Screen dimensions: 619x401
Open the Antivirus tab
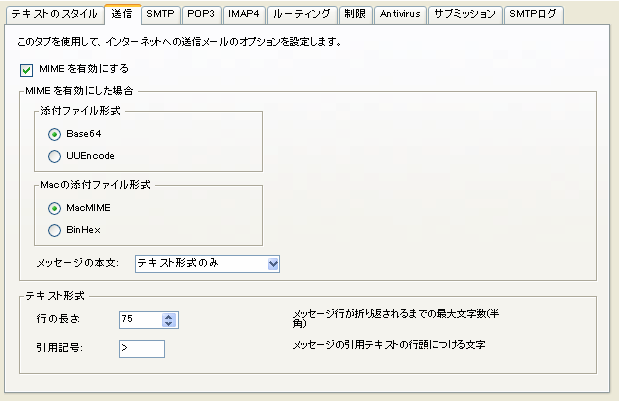400,15
